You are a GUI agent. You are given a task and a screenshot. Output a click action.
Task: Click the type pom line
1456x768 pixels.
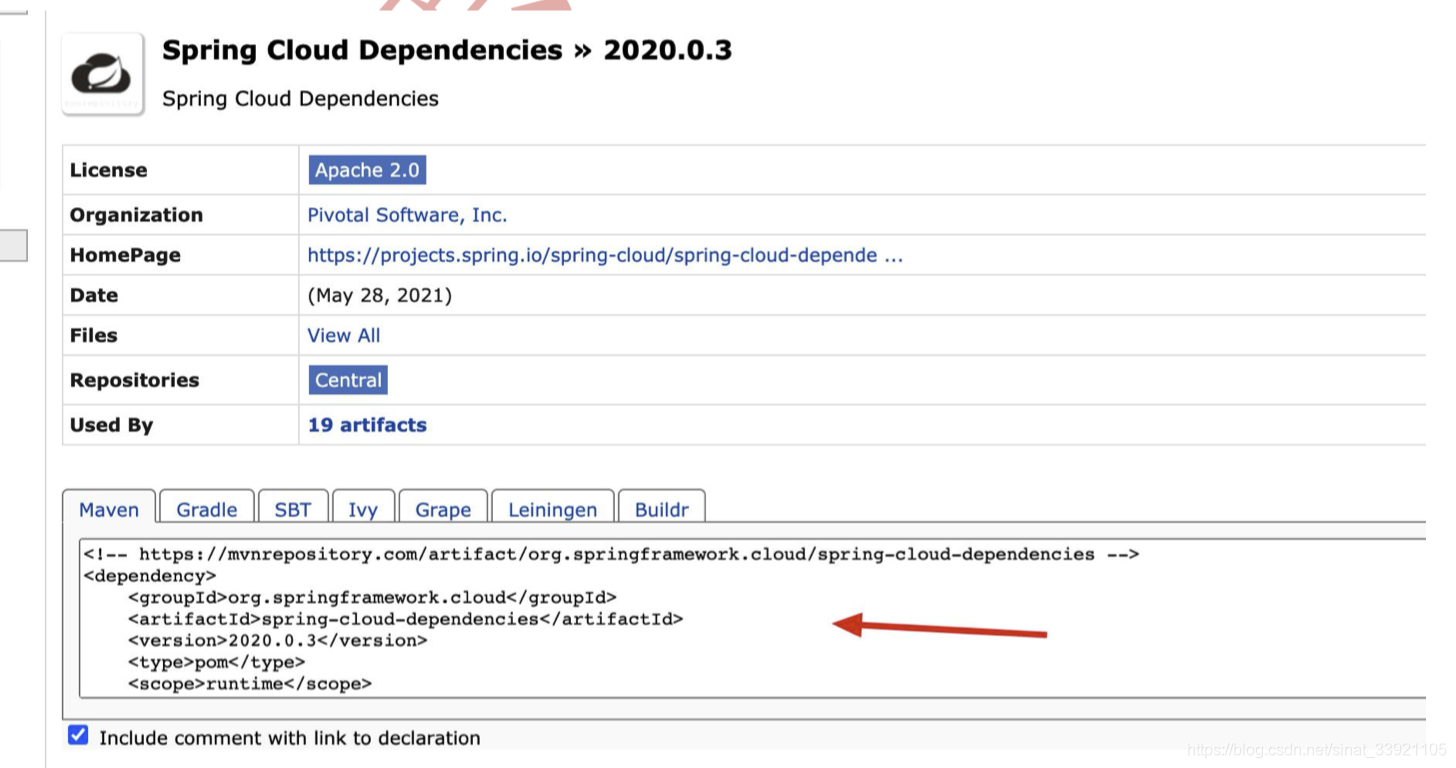[216, 662]
